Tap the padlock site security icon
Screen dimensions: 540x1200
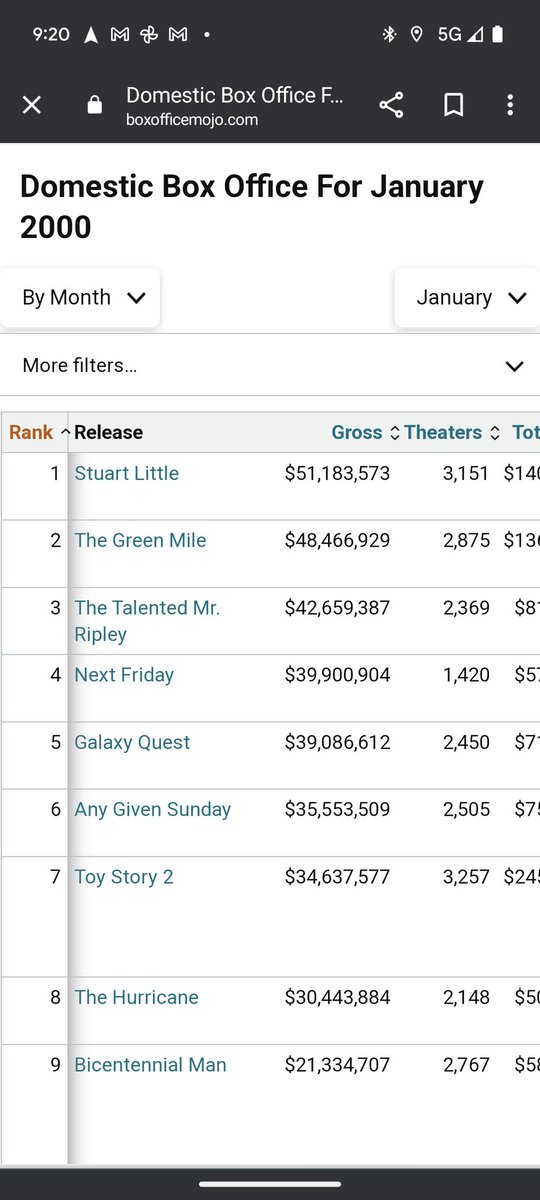tap(94, 105)
